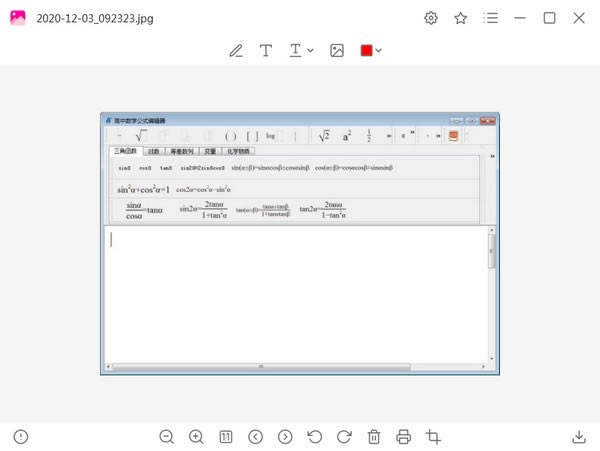Click the vertical scrollbar down arrow
The image size is (600, 451).
[492, 358]
